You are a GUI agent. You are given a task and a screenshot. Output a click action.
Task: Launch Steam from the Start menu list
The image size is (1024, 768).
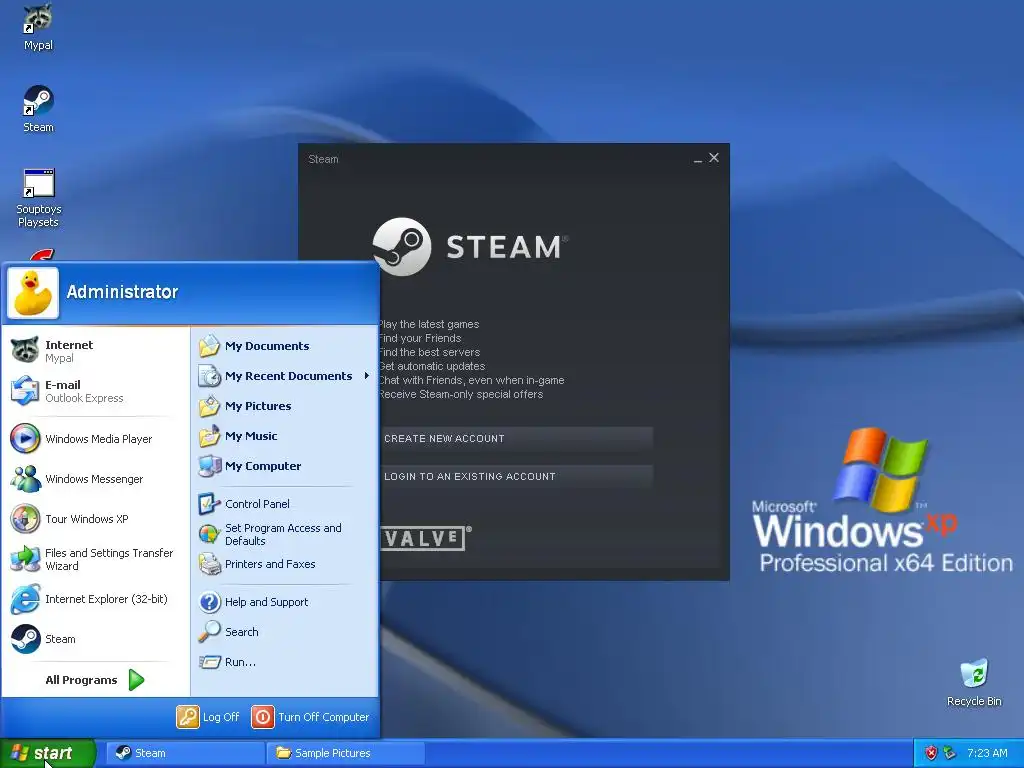pos(95,639)
